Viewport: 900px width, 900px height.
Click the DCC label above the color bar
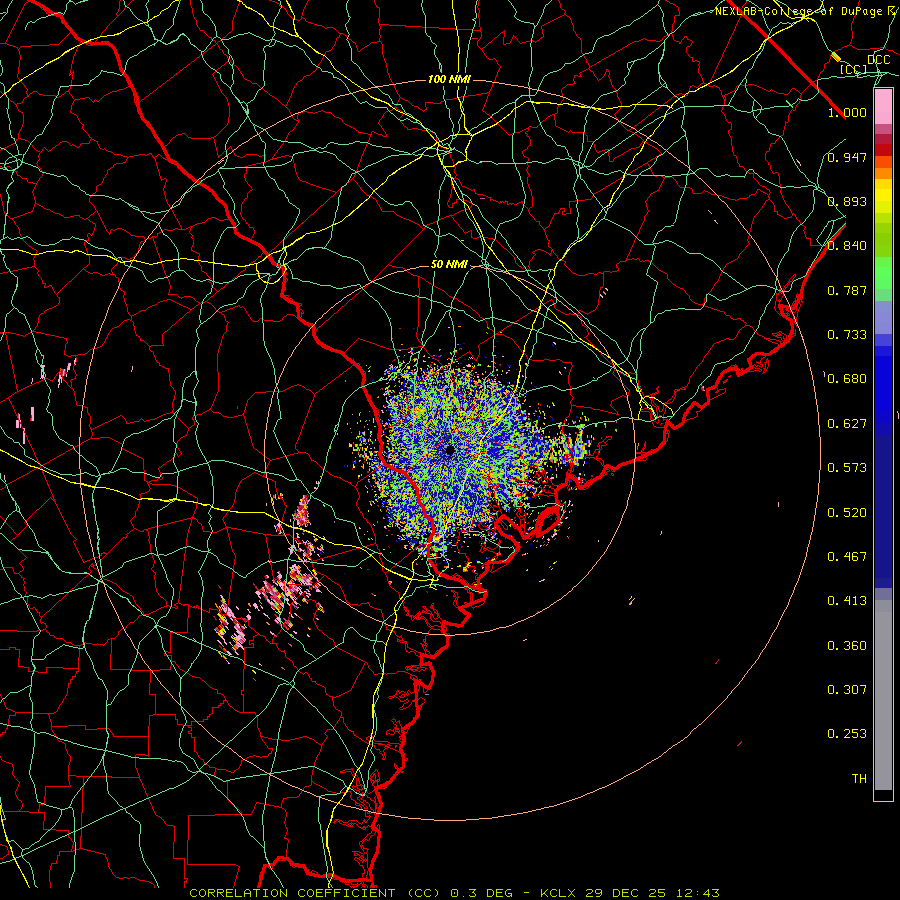tap(879, 60)
